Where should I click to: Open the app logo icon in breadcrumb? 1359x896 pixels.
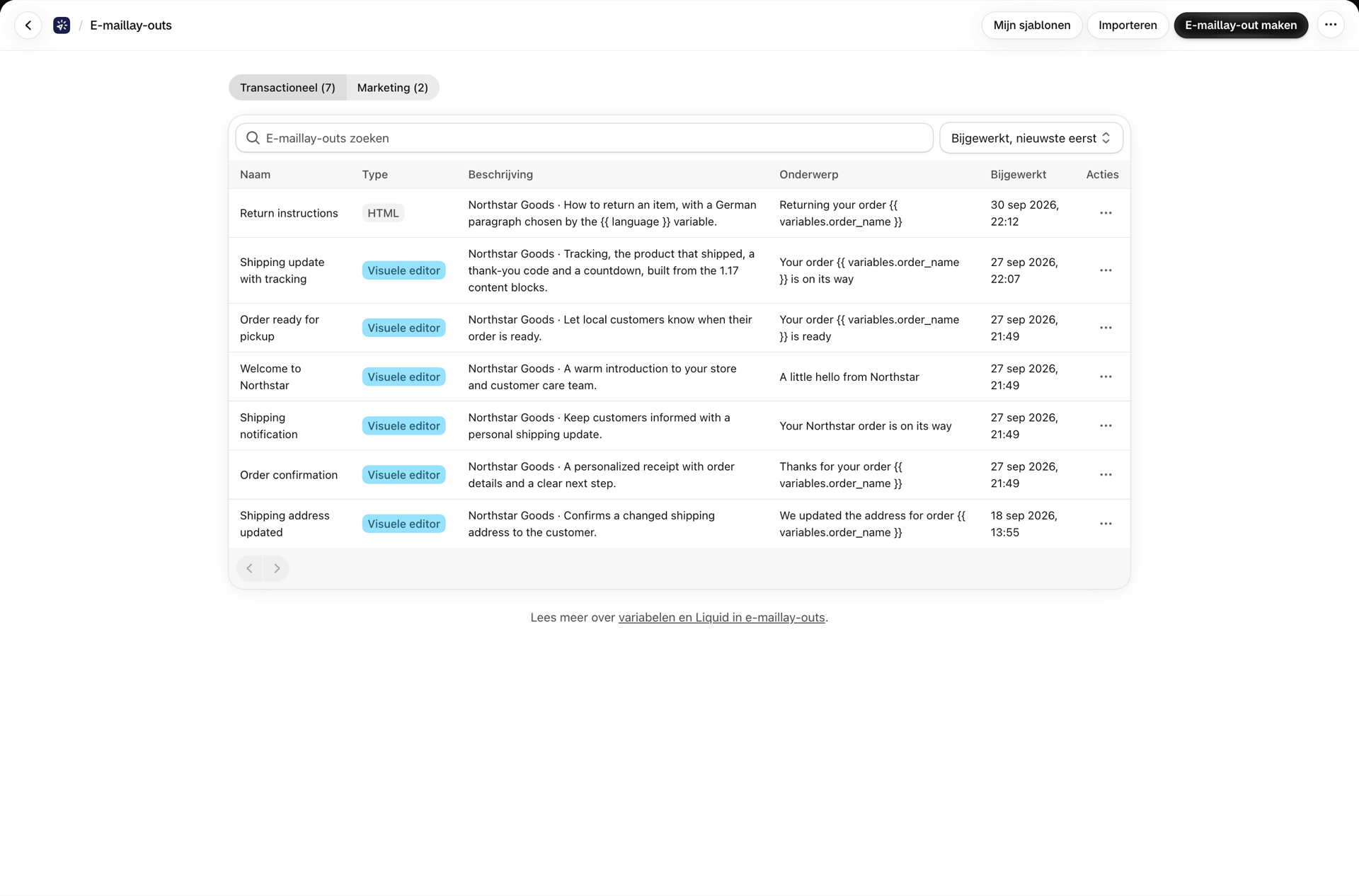[62, 25]
